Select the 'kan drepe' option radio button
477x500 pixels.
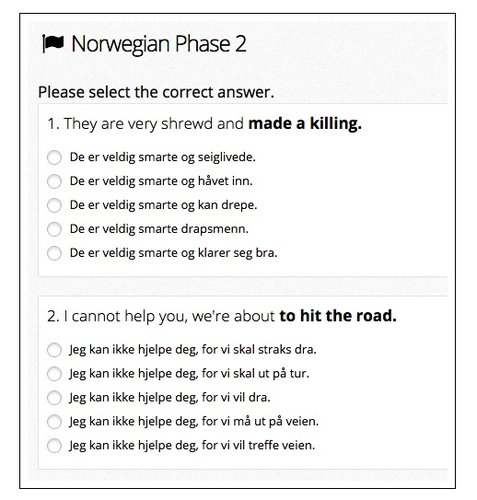pos(54,205)
